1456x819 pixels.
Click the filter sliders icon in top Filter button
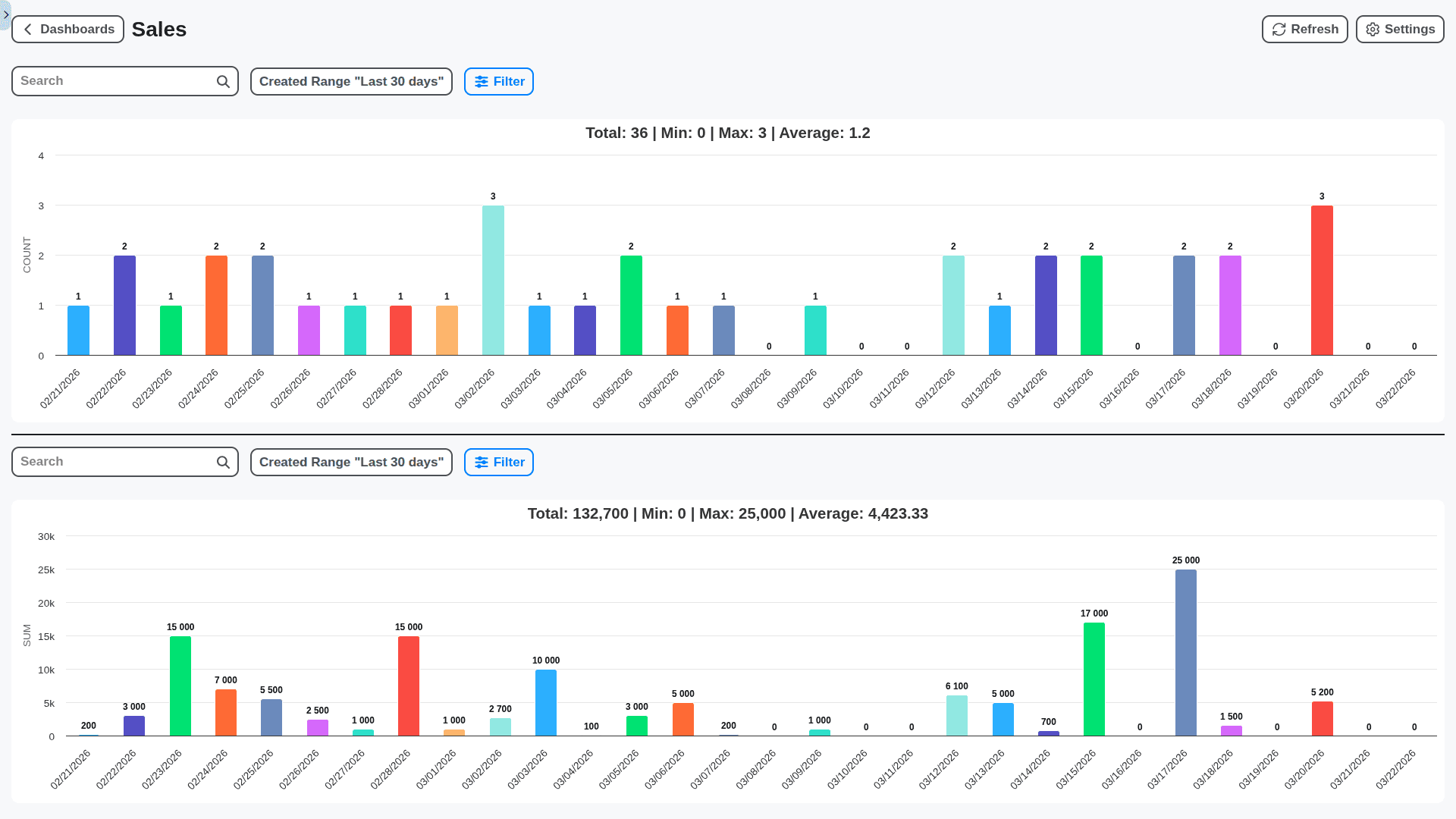click(481, 81)
